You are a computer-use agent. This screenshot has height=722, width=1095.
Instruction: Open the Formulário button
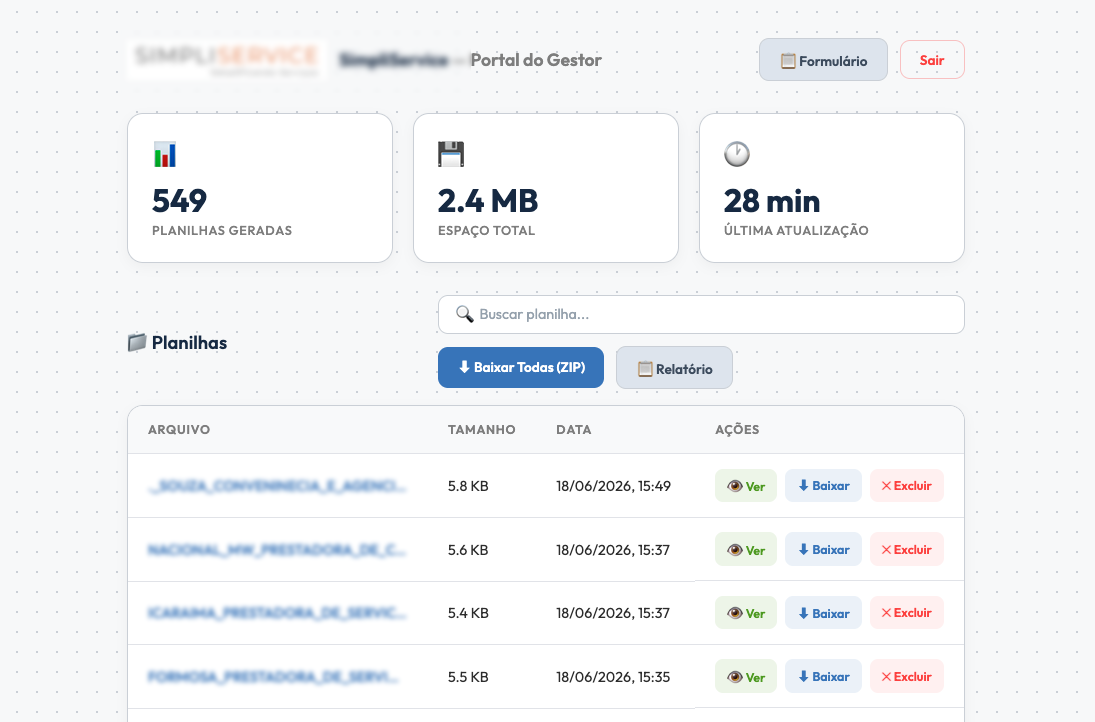click(823, 60)
